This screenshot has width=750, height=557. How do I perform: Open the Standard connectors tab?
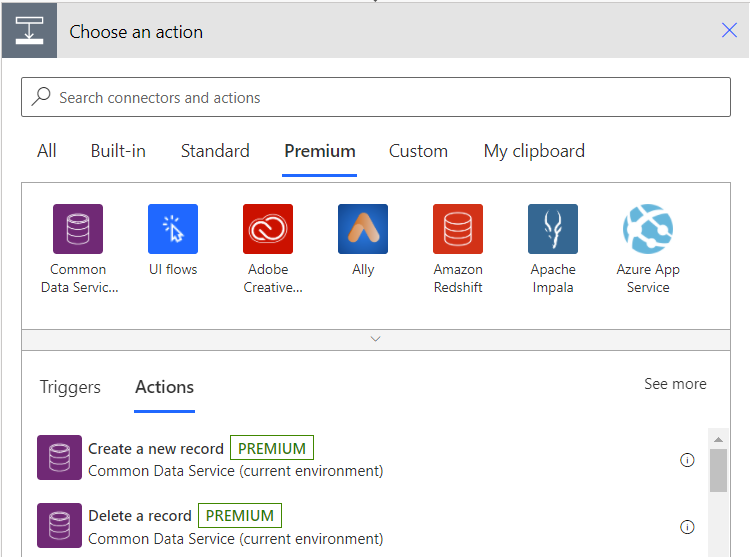pos(215,151)
